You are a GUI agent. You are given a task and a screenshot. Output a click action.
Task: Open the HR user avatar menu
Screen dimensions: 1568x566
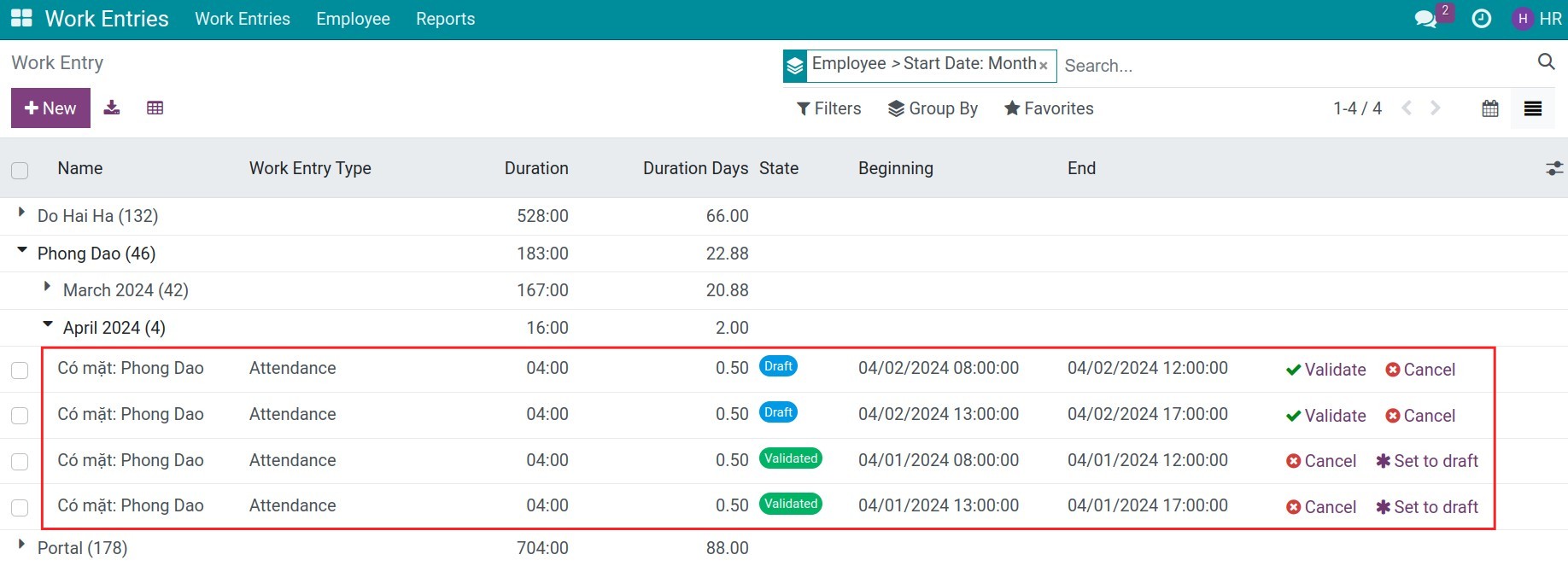click(x=1536, y=18)
